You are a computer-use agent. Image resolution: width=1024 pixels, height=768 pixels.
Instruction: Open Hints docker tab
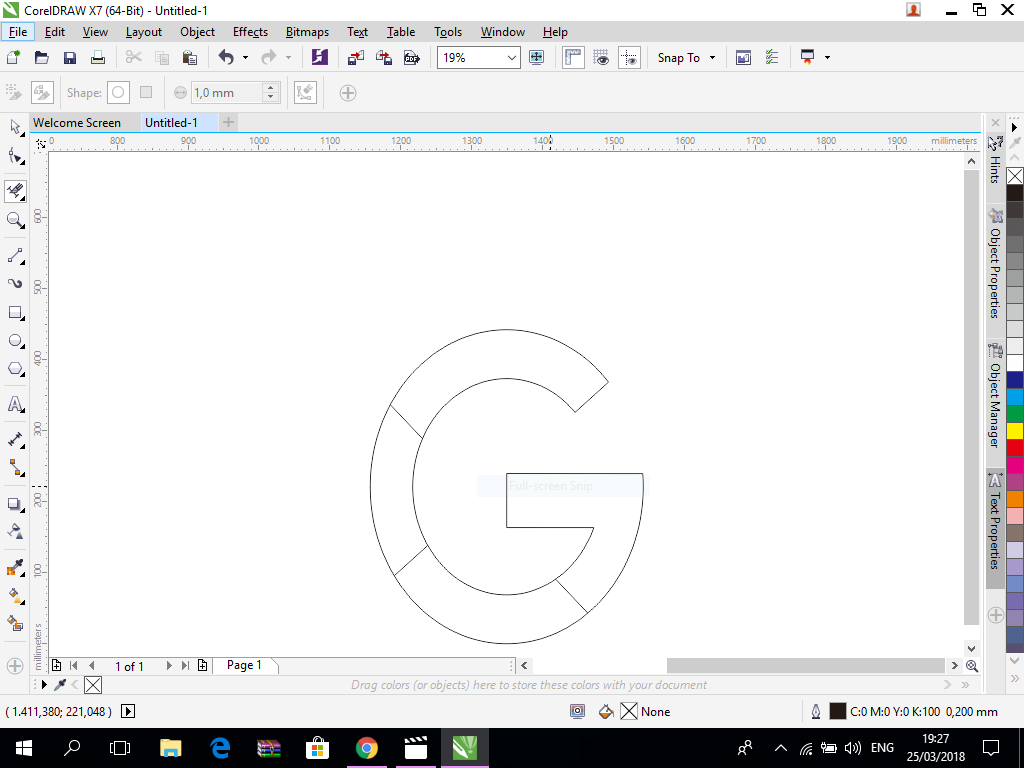pyautogui.click(x=995, y=159)
